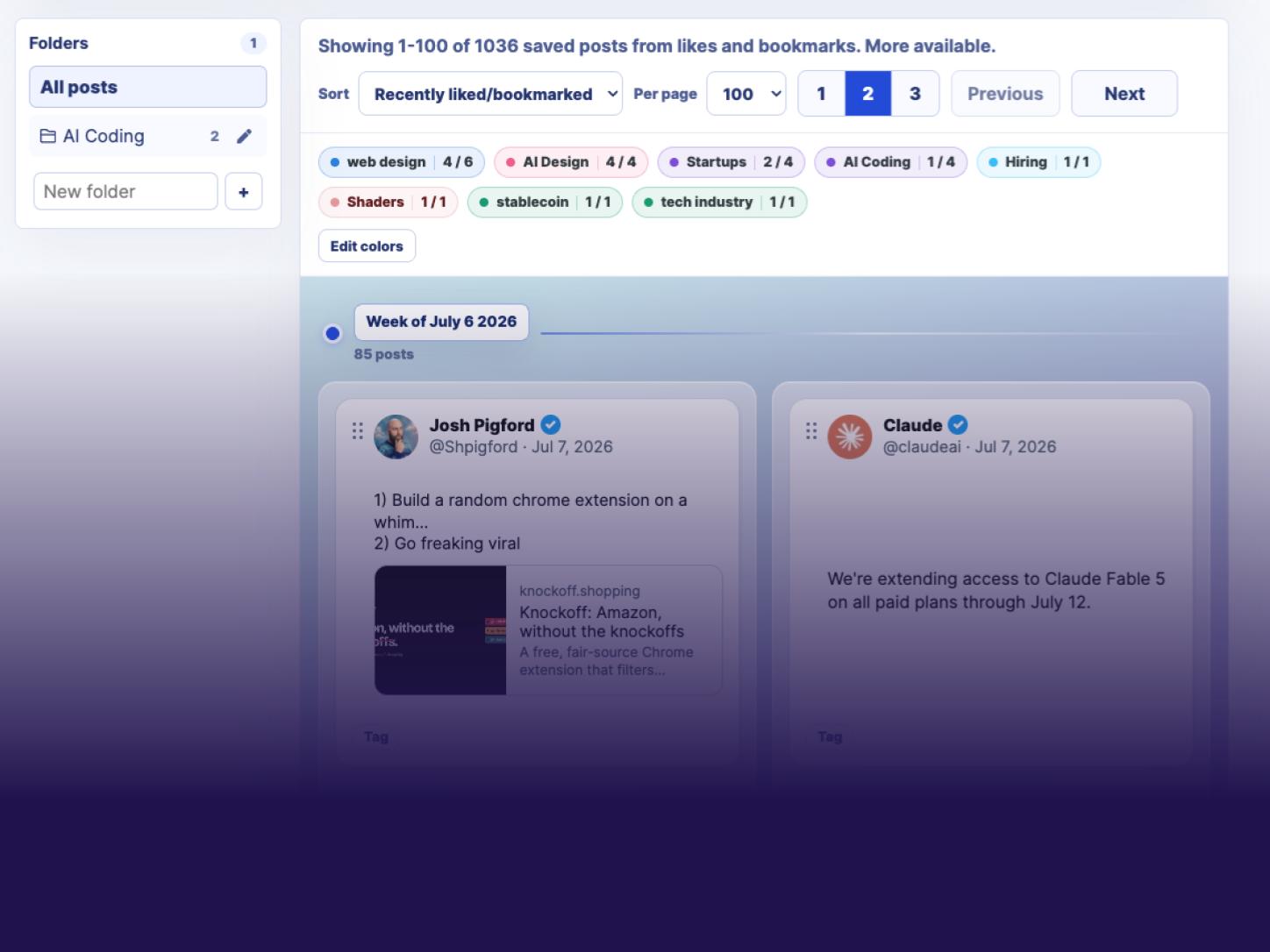Click Josh Pigford's profile avatar
Viewport: 1270px width, 952px height.
click(396, 437)
